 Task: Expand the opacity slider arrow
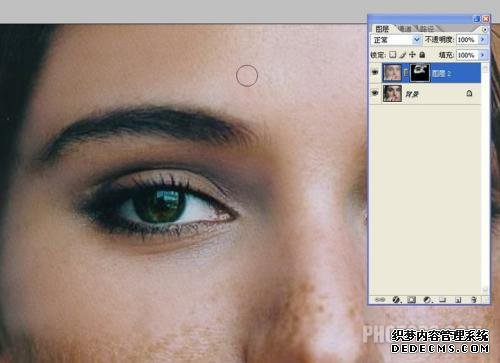pyautogui.click(x=482, y=40)
